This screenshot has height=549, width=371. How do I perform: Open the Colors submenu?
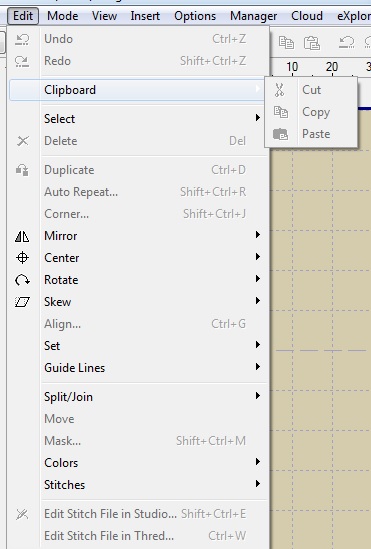(x=258, y=461)
